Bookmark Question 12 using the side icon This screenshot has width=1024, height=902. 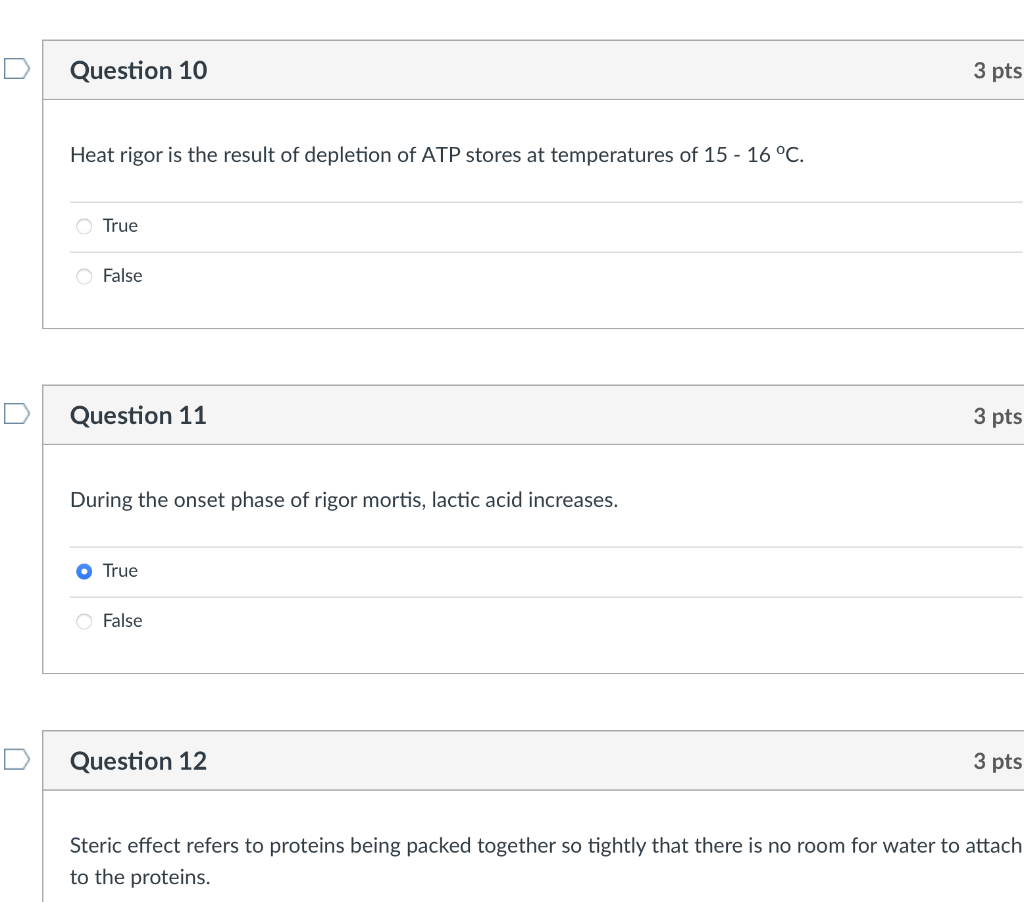pos(14,760)
